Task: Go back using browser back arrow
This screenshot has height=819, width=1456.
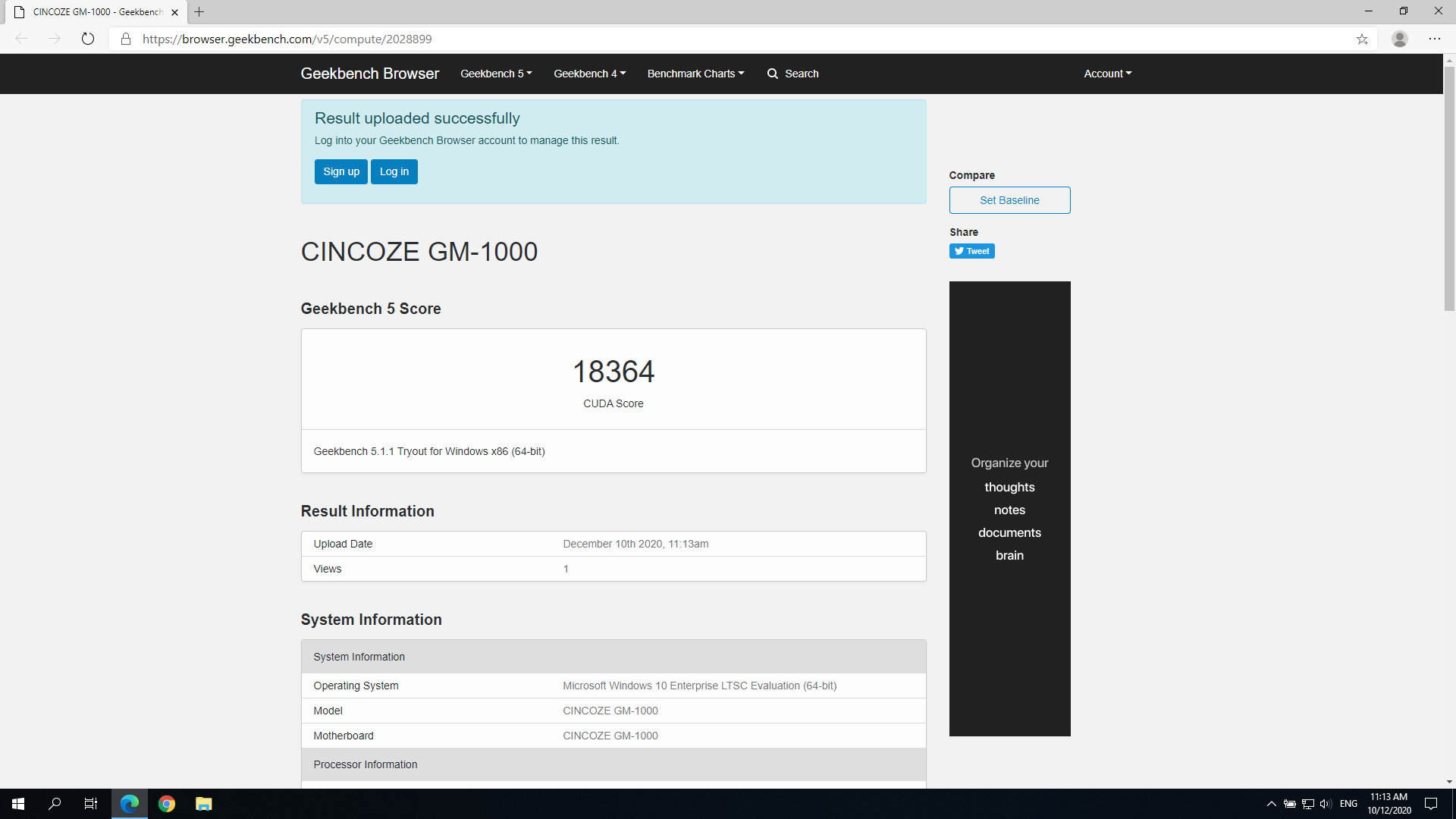Action: pyautogui.click(x=21, y=39)
